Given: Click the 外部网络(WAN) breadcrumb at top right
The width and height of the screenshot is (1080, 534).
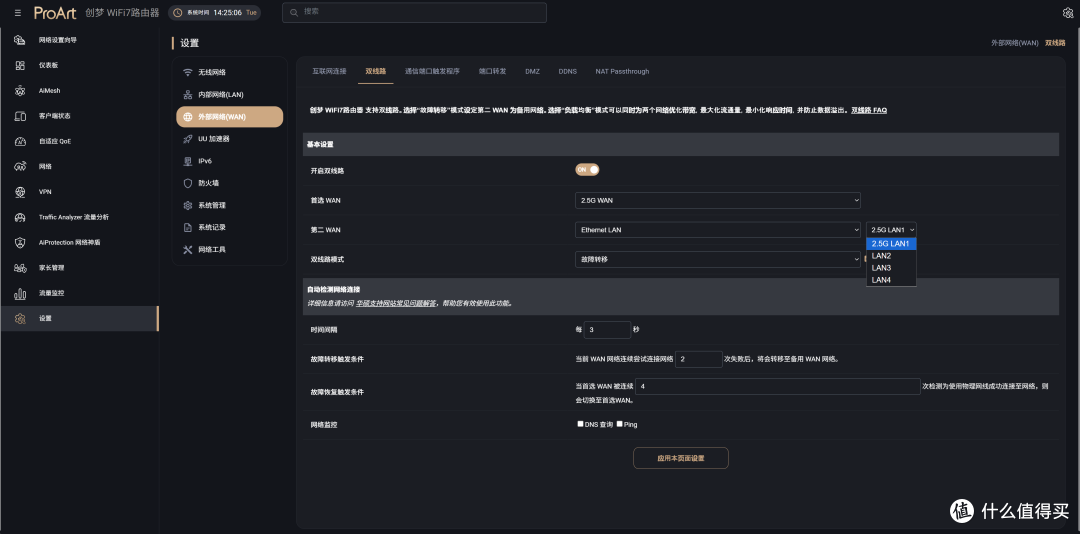Looking at the screenshot, I should tap(1014, 43).
